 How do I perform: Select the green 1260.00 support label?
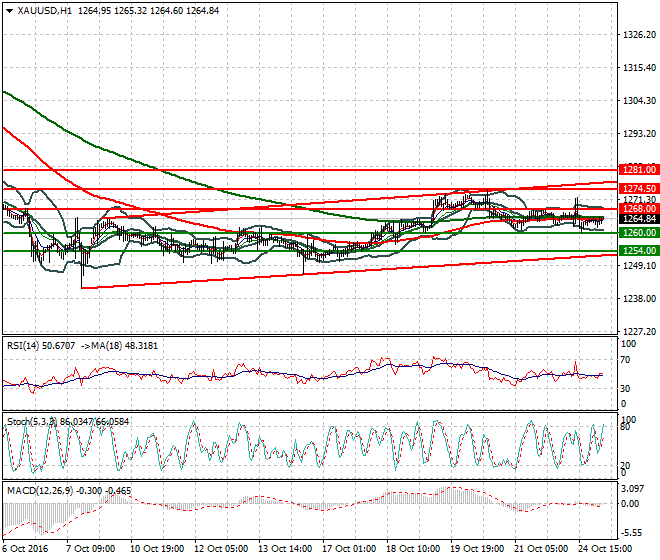(639, 232)
